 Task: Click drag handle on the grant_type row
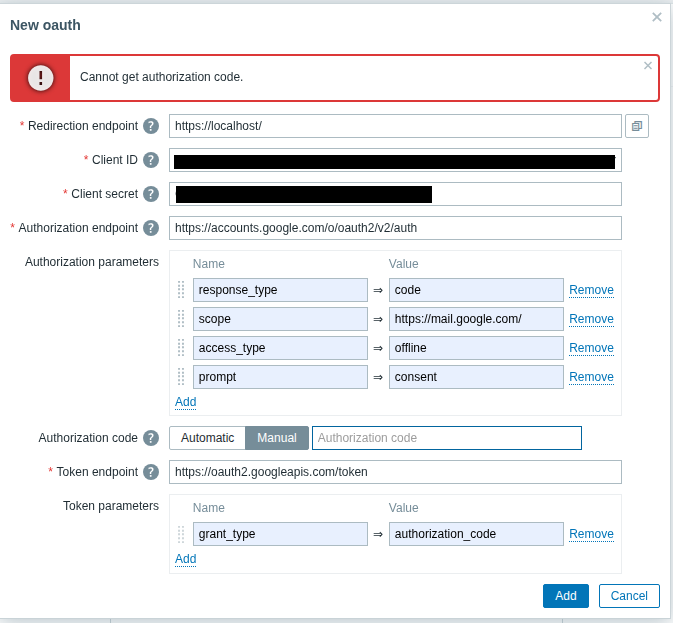[x=181, y=534]
